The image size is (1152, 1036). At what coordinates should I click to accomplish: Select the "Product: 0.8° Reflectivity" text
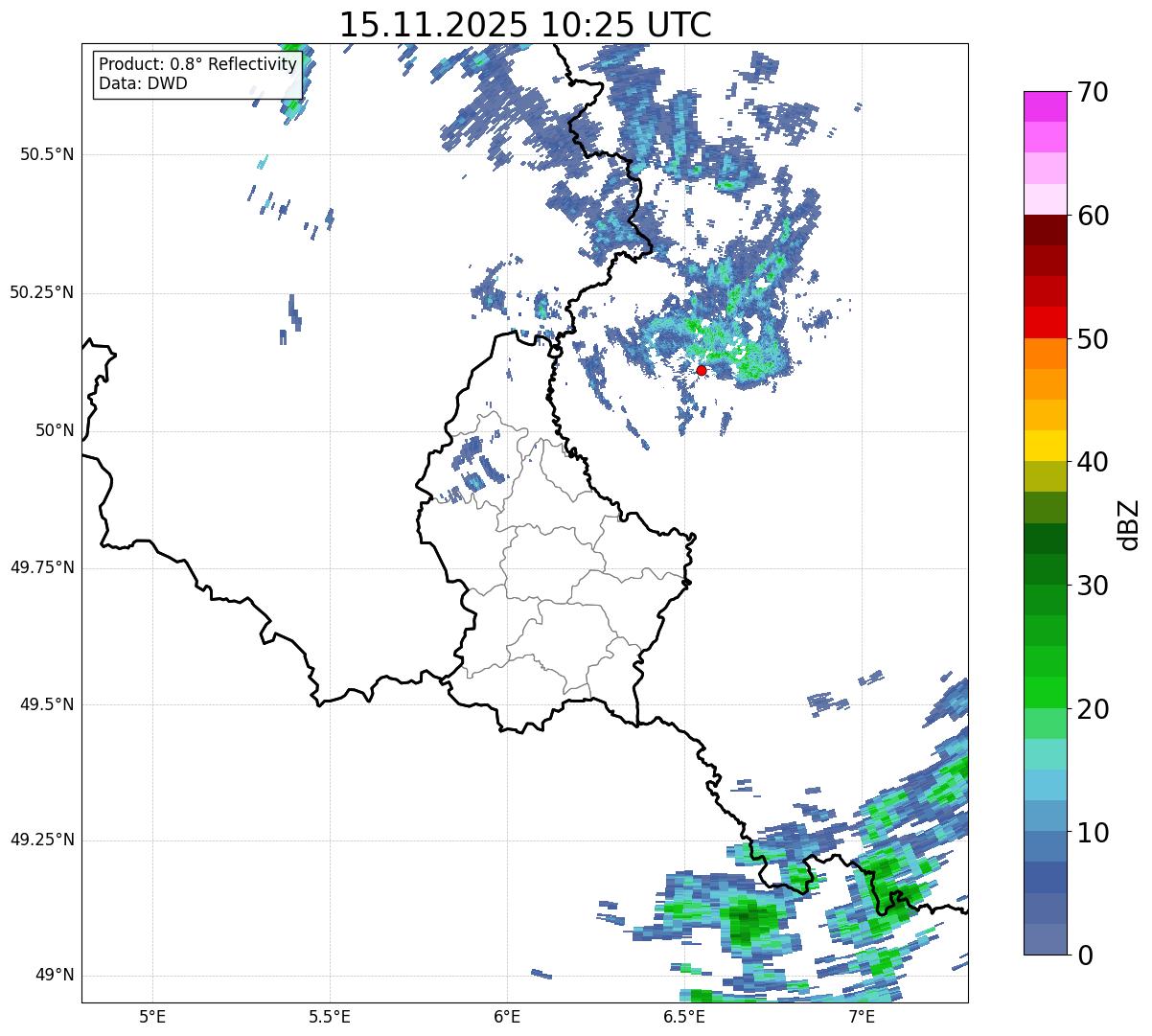click(x=197, y=64)
